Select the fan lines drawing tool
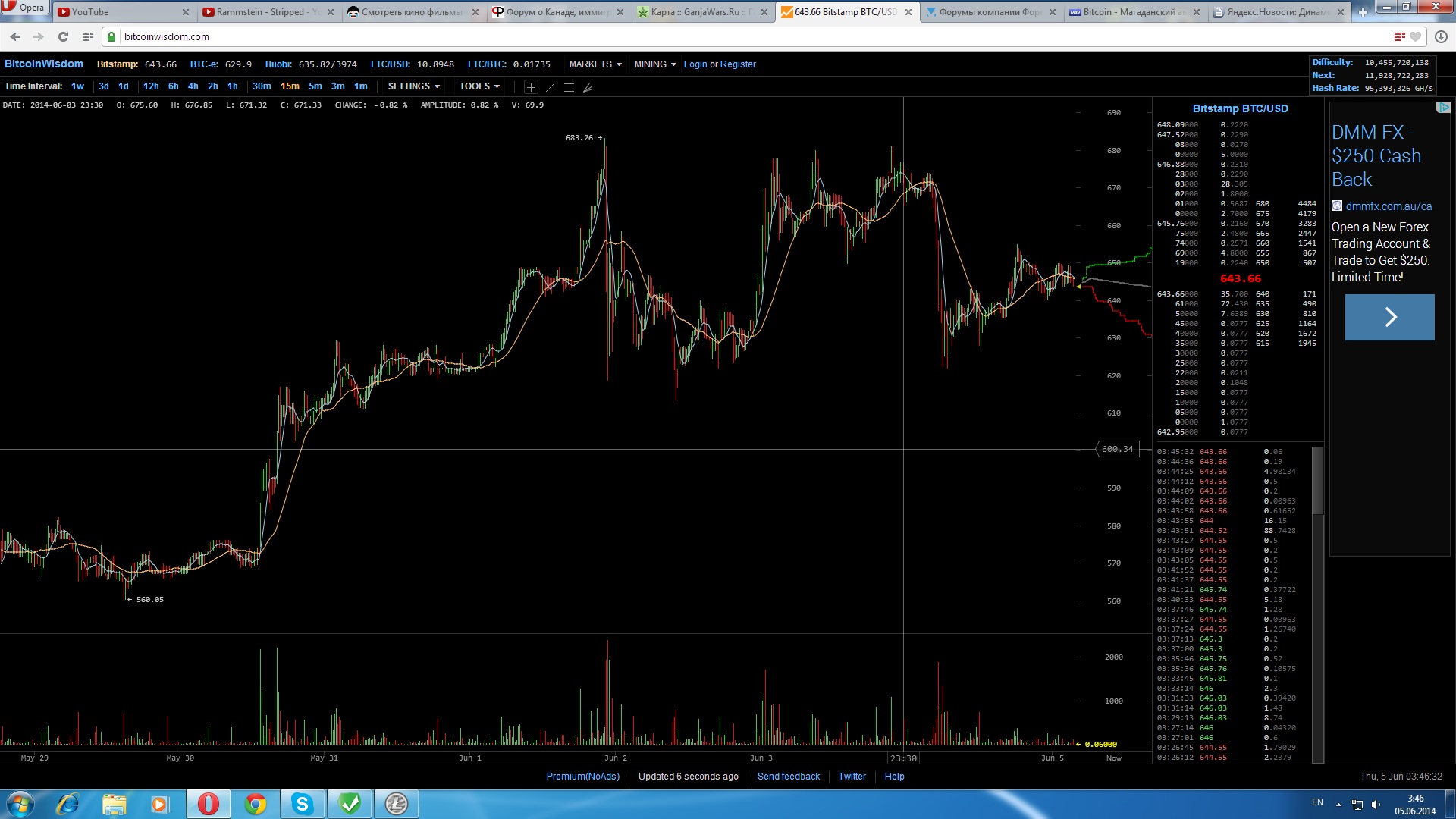Image resolution: width=1456 pixels, height=819 pixels. [x=588, y=87]
